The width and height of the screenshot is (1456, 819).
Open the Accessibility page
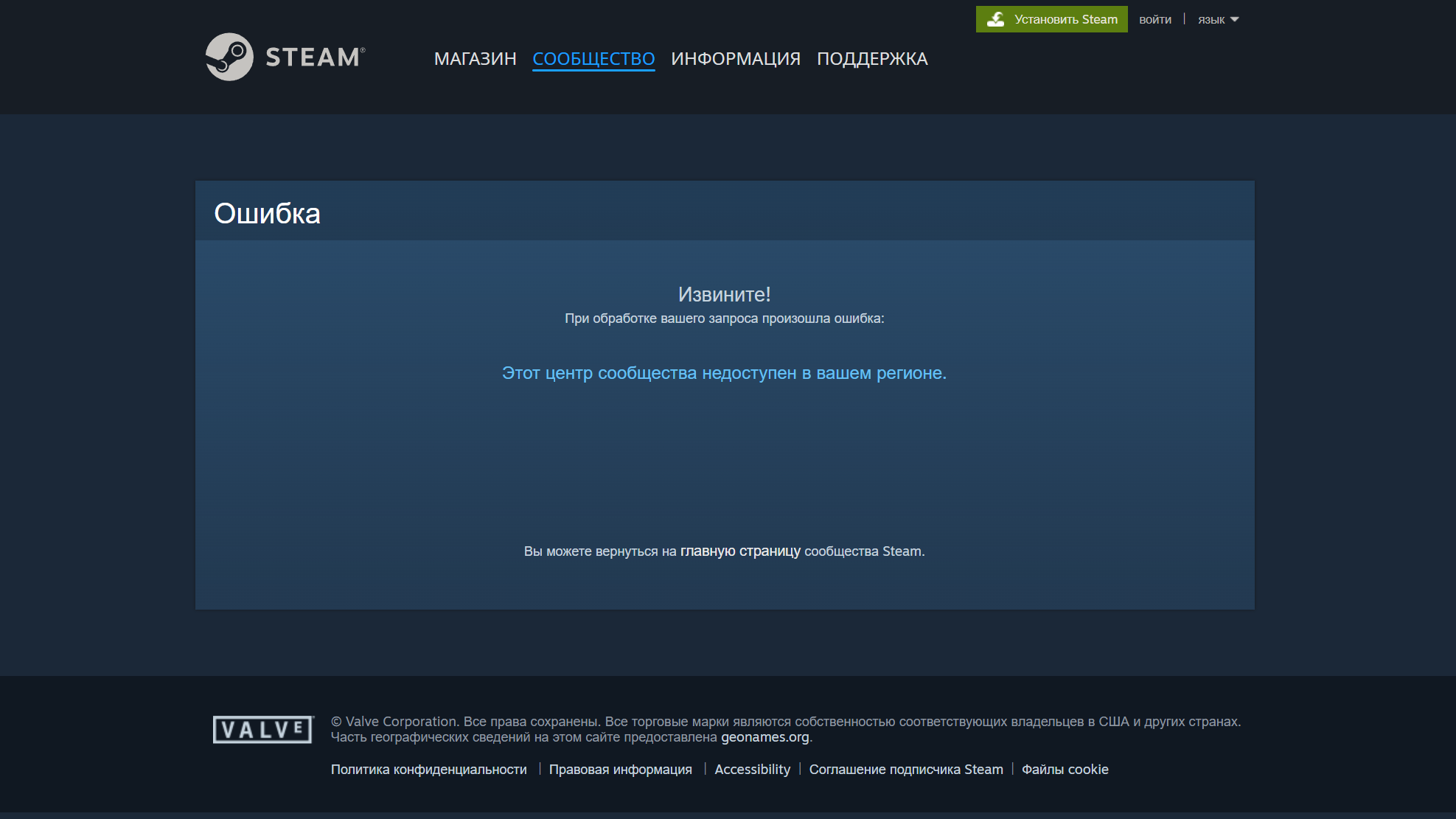(x=752, y=769)
